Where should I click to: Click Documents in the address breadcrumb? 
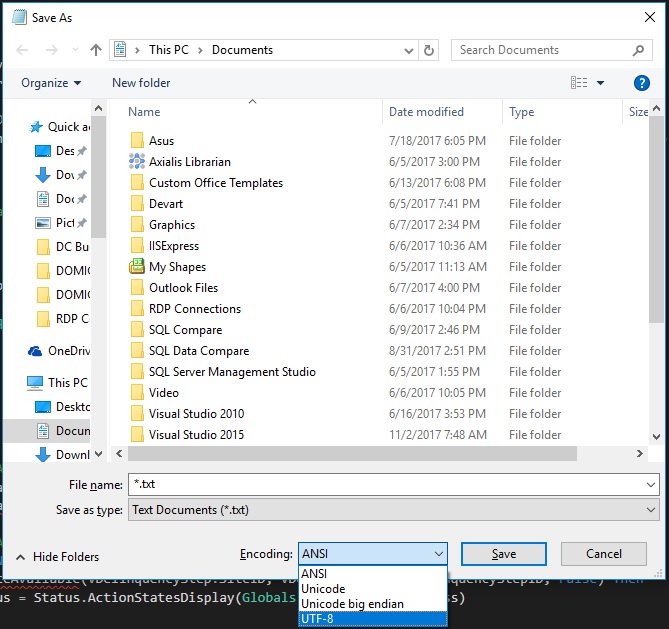click(x=242, y=50)
